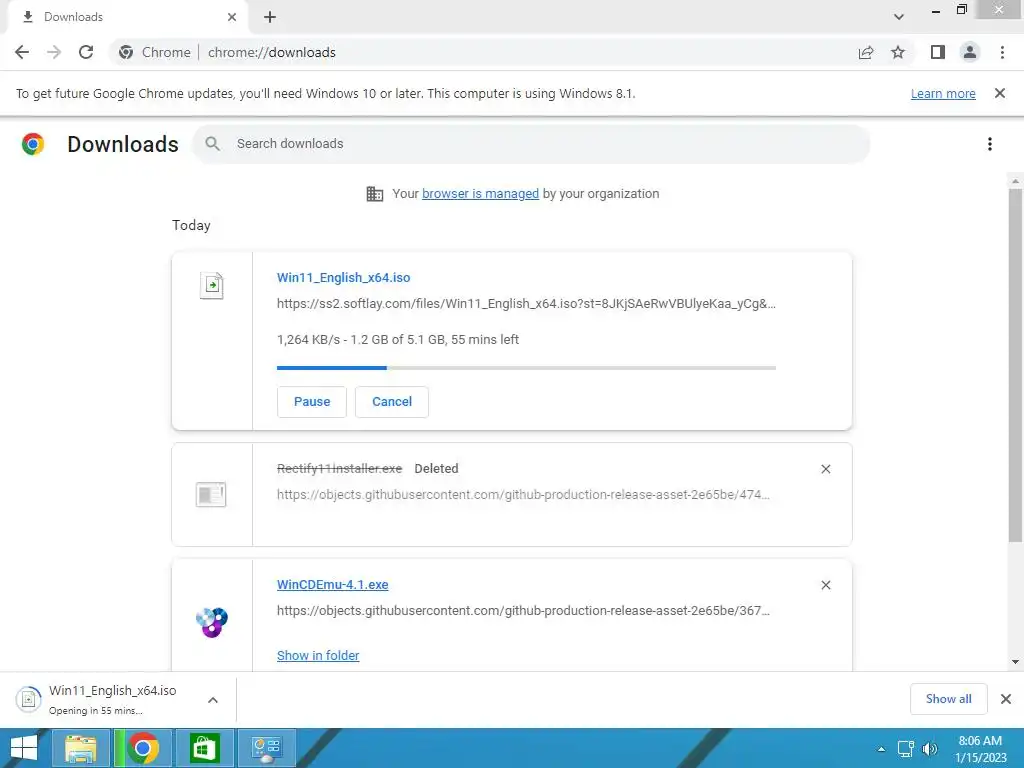Expand options for Win11_English_x64.iso shelf item

213,700
